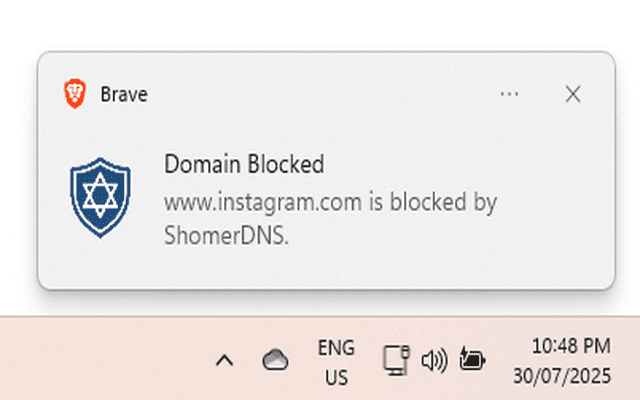The height and width of the screenshot is (400, 640).
Task: Click the 'Brave' app name label
Action: 124,94
